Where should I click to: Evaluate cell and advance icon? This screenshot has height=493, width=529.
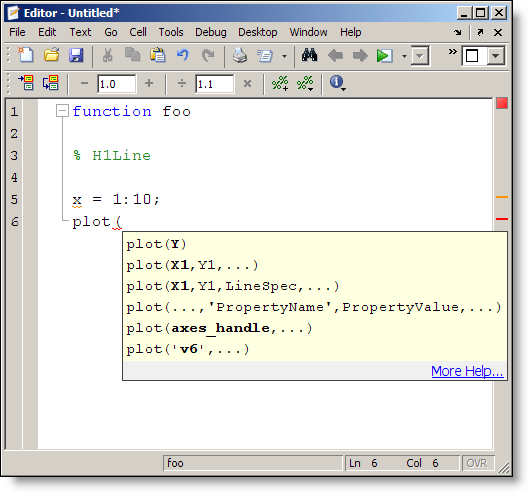click(x=51, y=83)
